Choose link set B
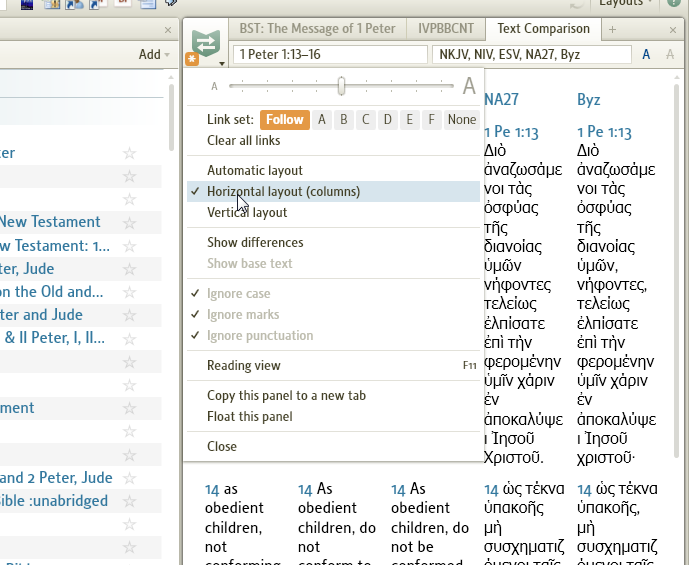The image size is (689, 565). (x=344, y=120)
